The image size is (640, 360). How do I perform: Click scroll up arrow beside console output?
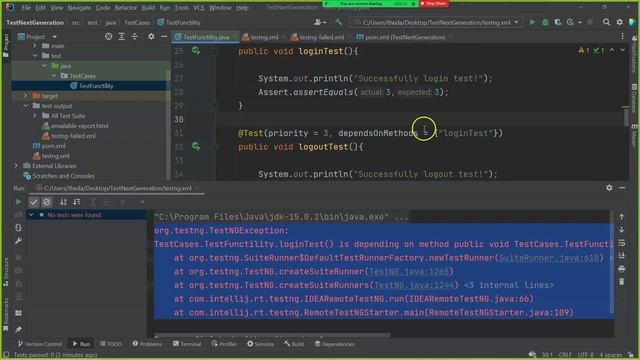point(622,217)
